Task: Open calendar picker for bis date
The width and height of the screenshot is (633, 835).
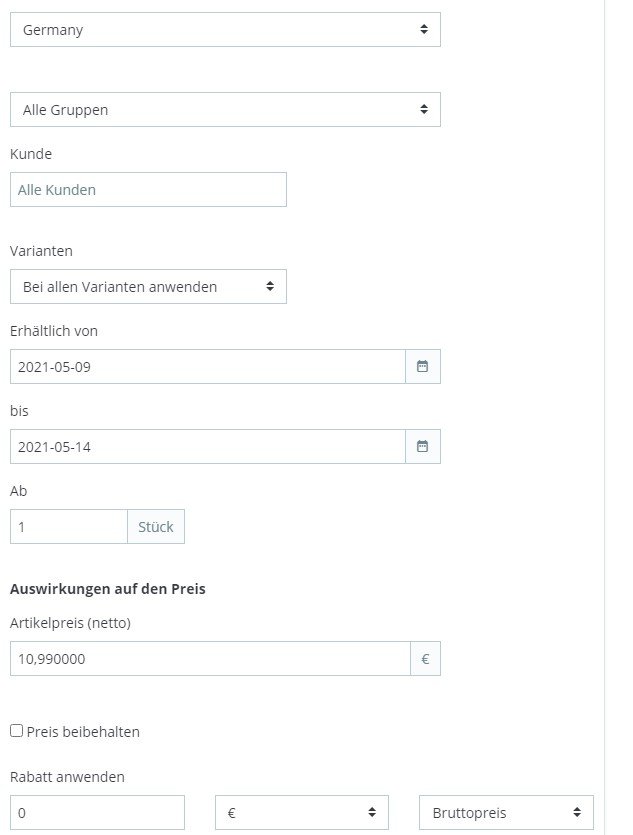Action: click(x=422, y=447)
